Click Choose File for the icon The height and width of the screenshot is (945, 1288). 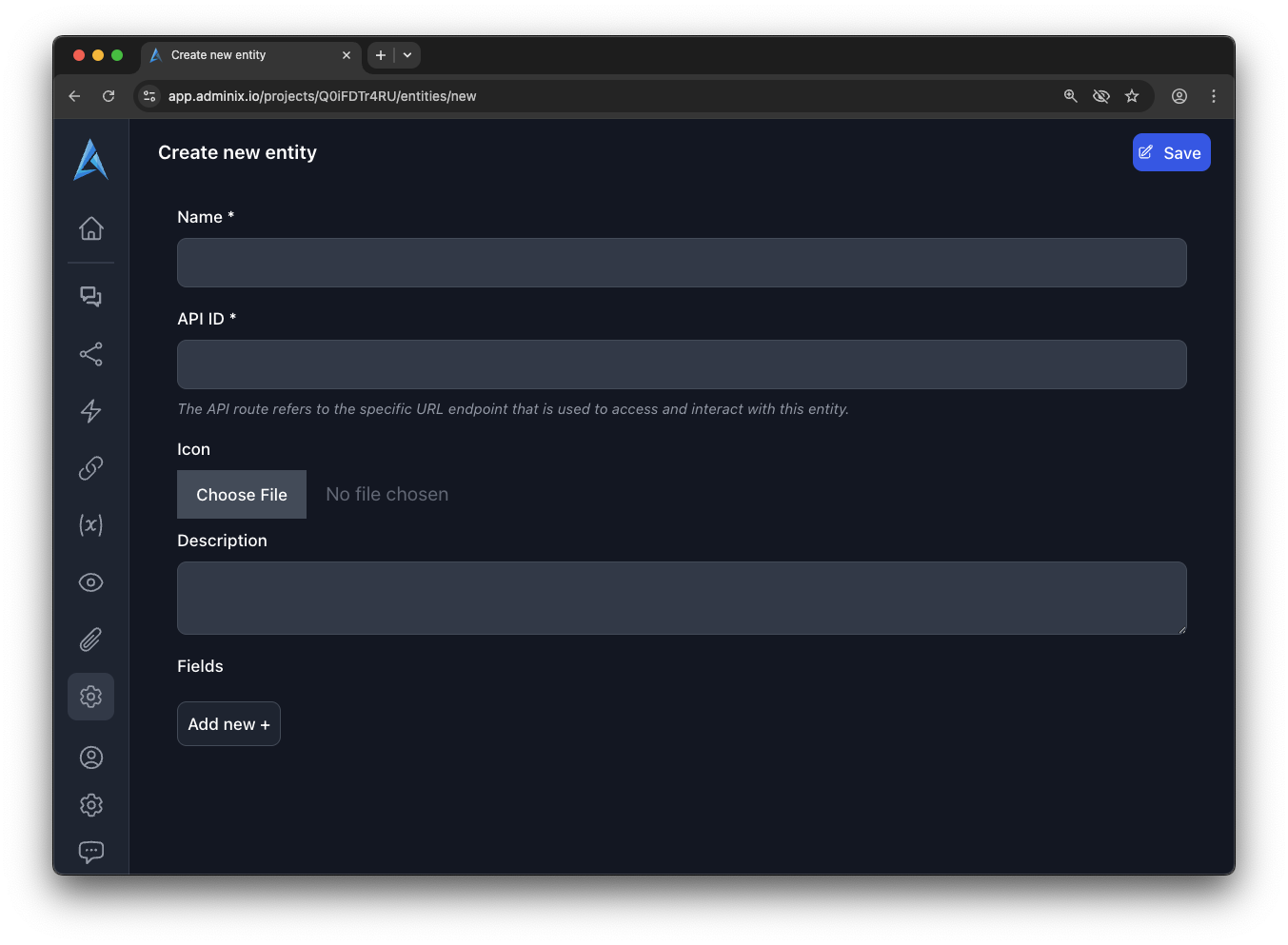pyautogui.click(x=242, y=495)
